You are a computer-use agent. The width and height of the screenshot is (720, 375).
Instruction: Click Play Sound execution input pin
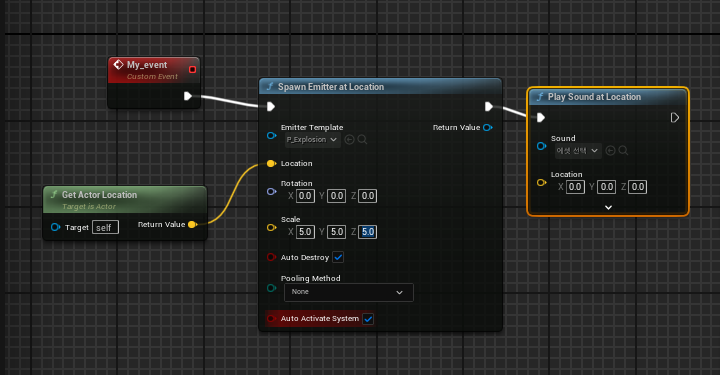pyautogui.click(x=541, y=118)
